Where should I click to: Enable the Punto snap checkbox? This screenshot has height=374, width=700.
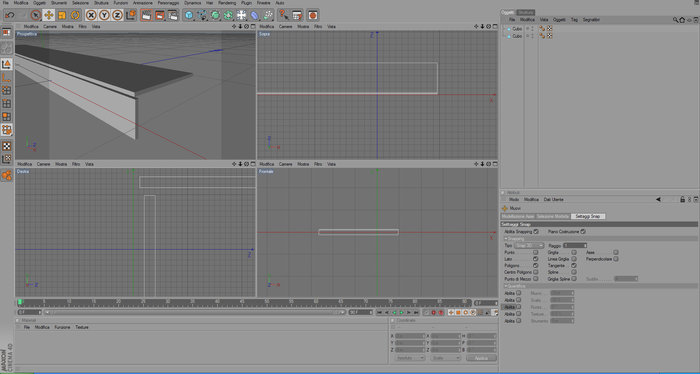(x=536, y=252)
